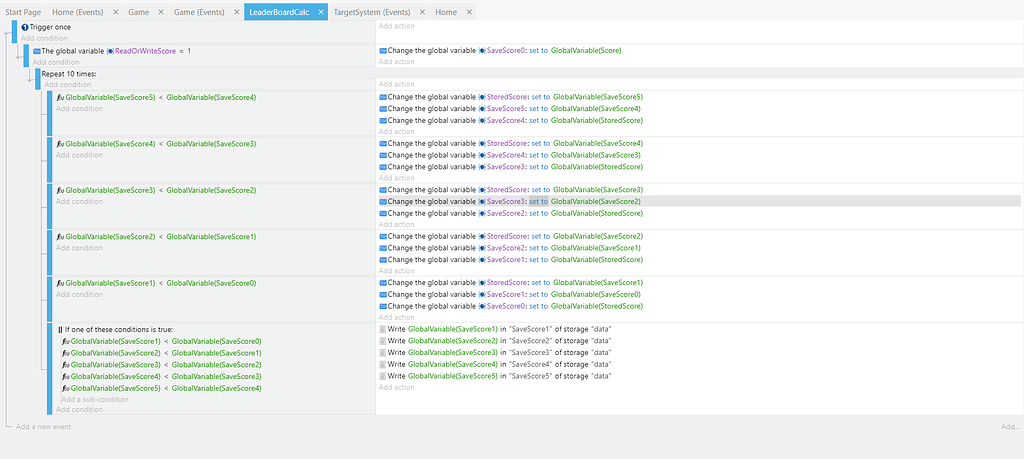The image size is (1024, 459).
Task: Close the Game tab
Action: tap(161, 12)
